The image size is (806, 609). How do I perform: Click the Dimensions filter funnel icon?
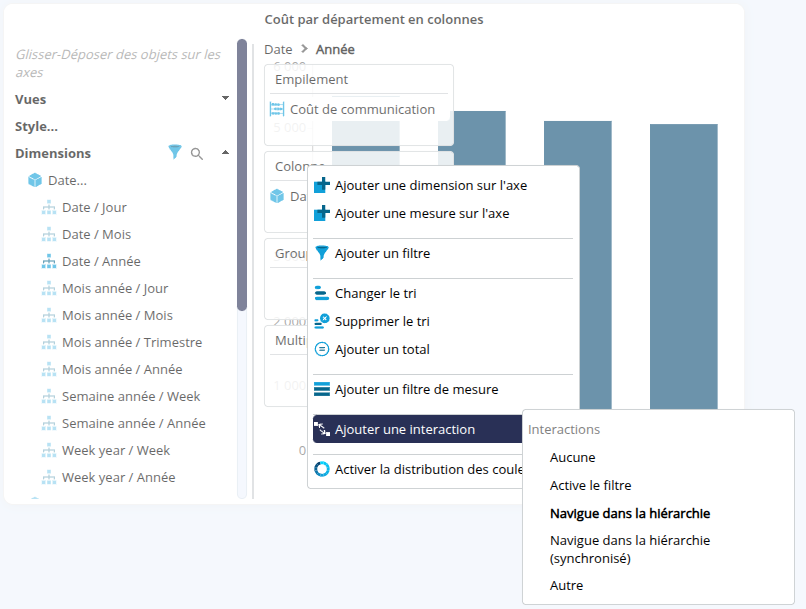pyautogui.click(x=175, y=152)
